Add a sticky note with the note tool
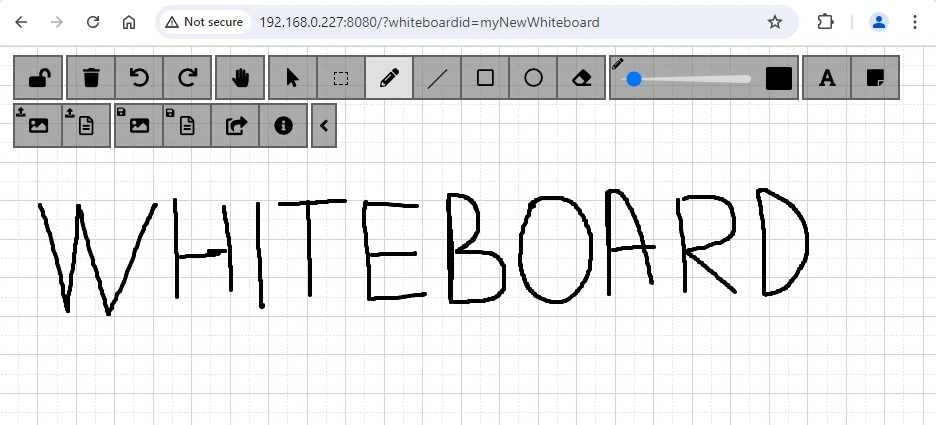This screenshot has width=936, height=425. click(x=875, y=77)
